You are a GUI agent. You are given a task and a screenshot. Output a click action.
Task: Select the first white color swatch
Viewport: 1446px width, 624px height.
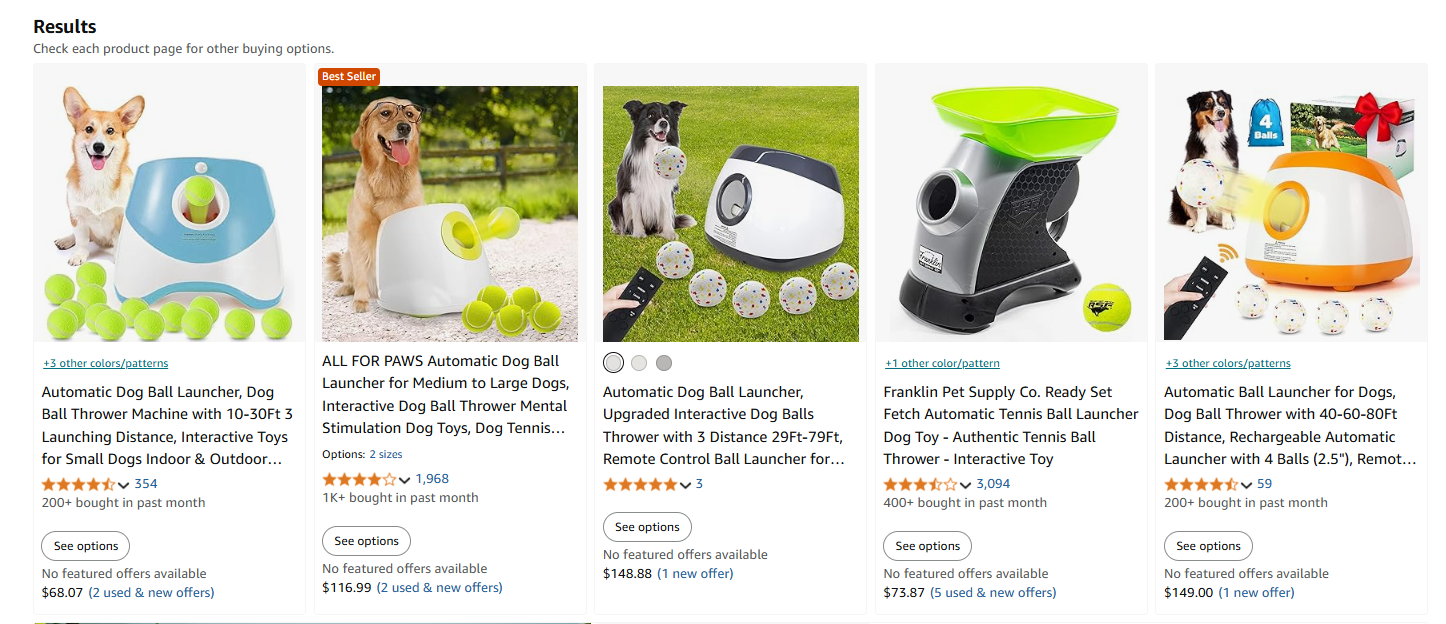click(613, 362)
